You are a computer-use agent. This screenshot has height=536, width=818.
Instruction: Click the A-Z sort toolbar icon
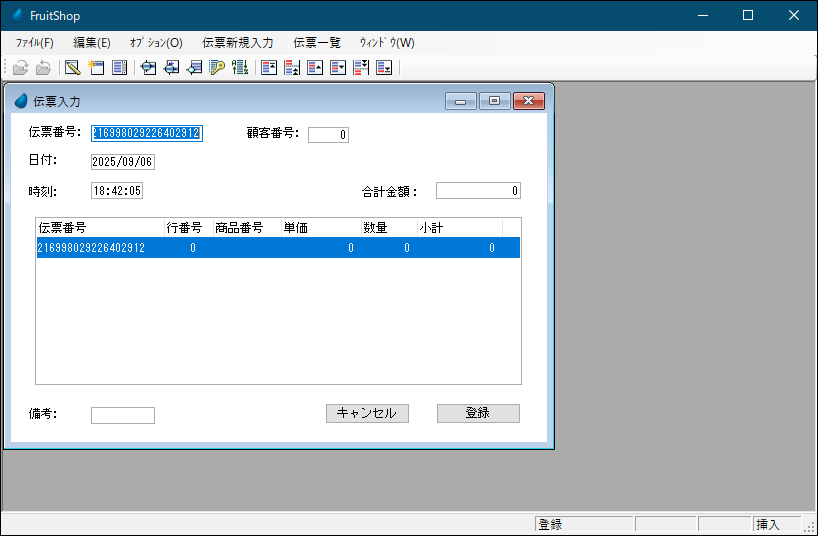[x=240, y=68]
